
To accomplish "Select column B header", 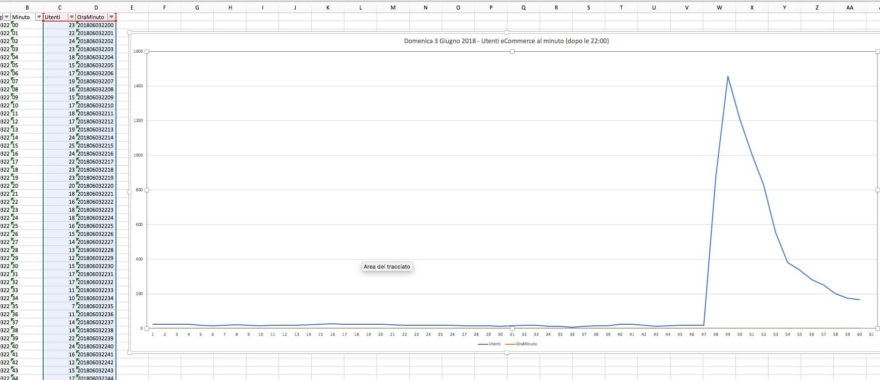I will click(26, 7).
